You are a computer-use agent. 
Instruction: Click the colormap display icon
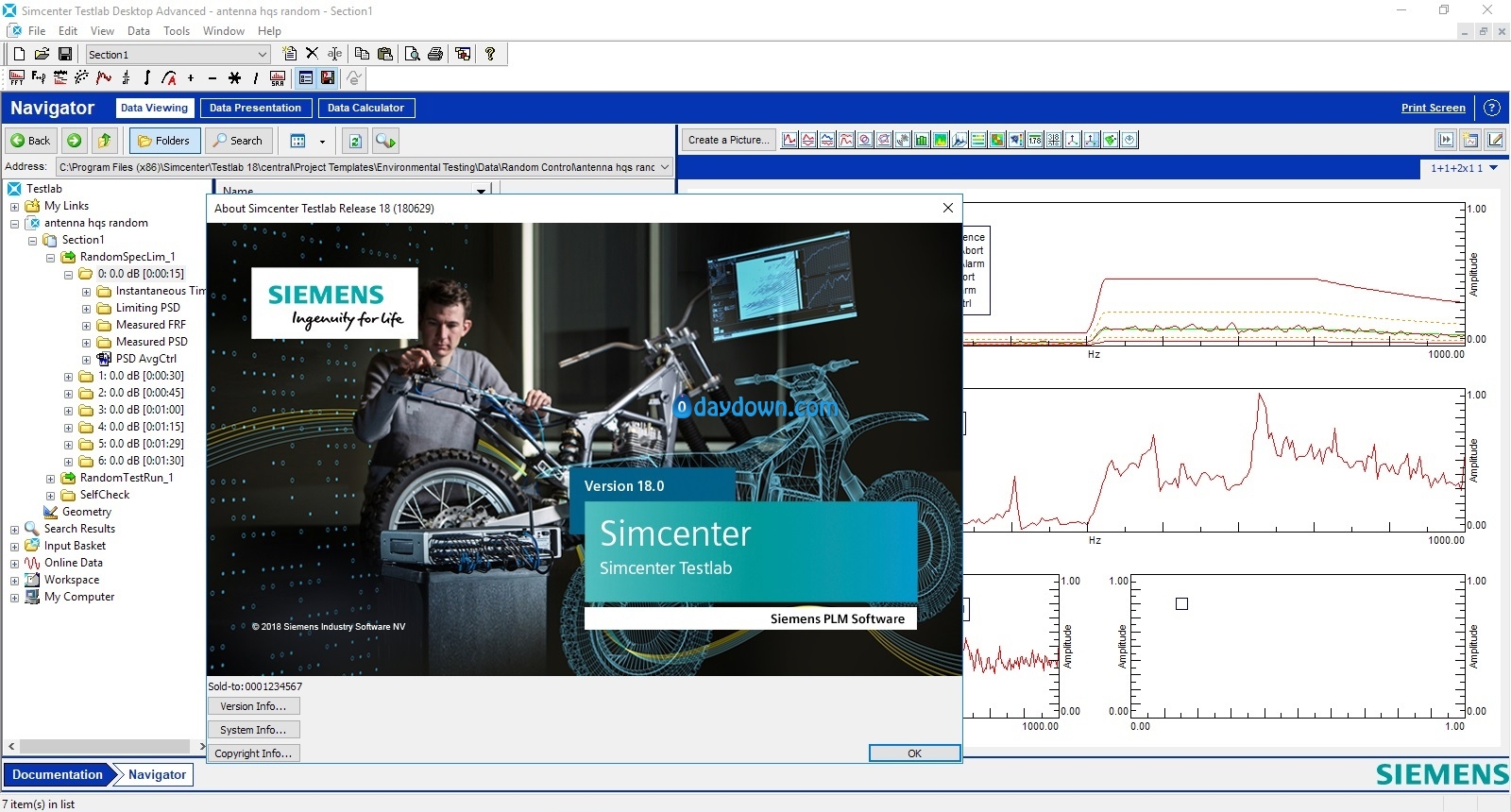(941, 140)
